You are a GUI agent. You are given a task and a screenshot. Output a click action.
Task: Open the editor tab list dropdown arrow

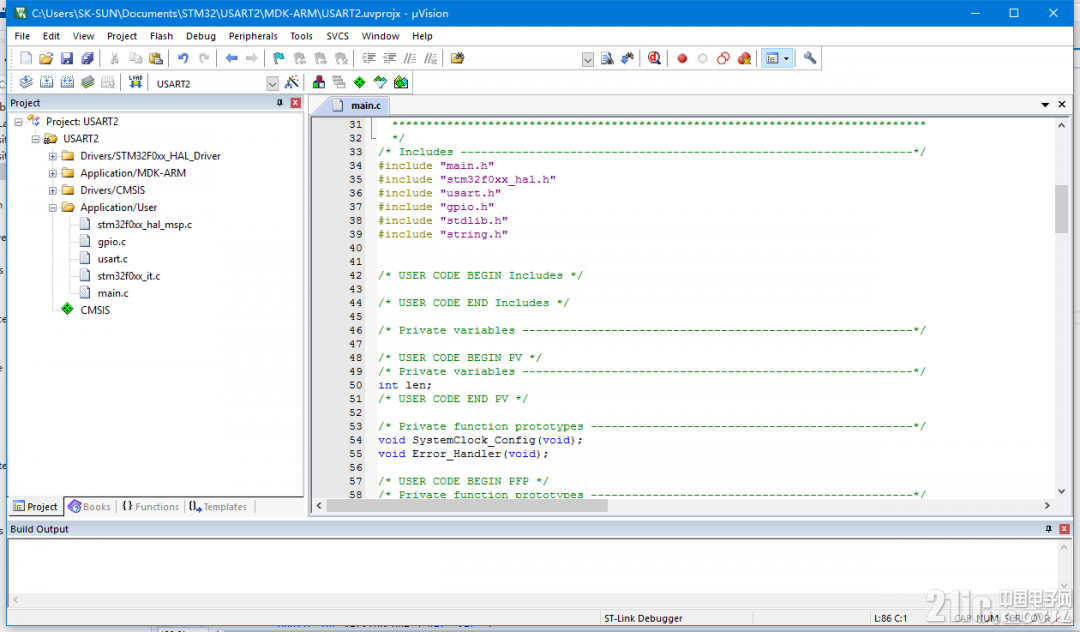pos(1045,105)
